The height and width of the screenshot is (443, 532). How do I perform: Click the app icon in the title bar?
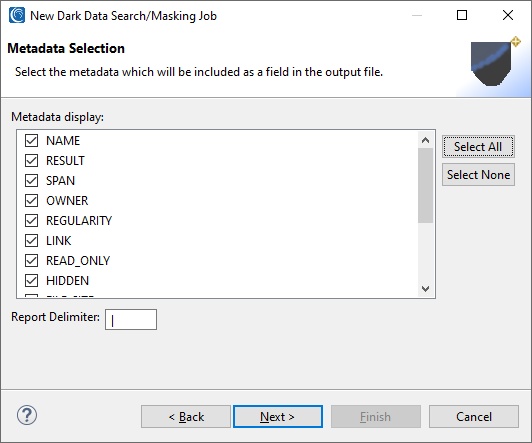coord(17,15)
